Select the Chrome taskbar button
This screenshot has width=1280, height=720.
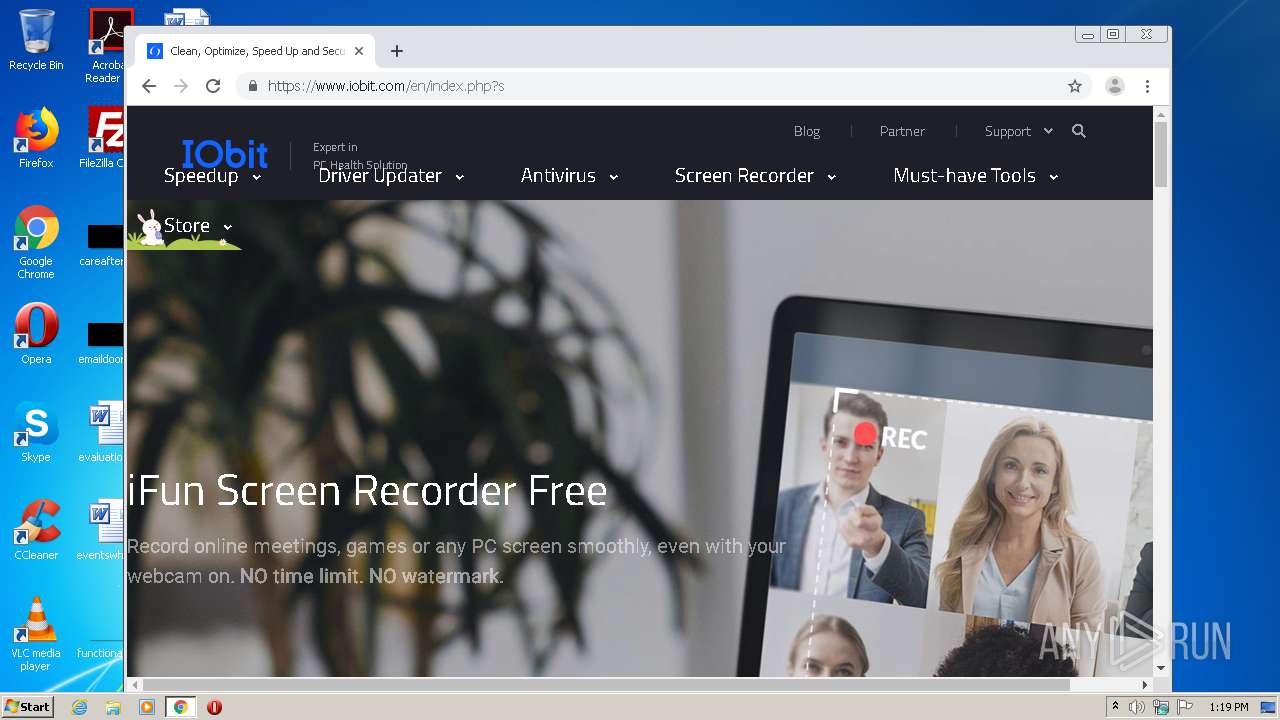tap(181, 707)
